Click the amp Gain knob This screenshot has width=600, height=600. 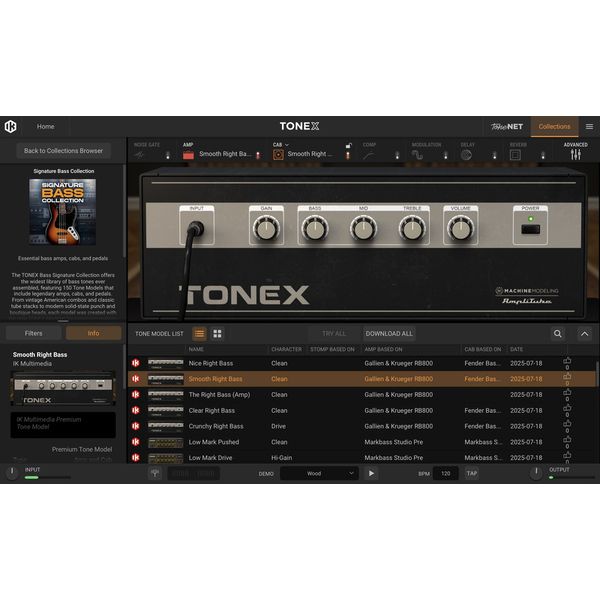266,229
